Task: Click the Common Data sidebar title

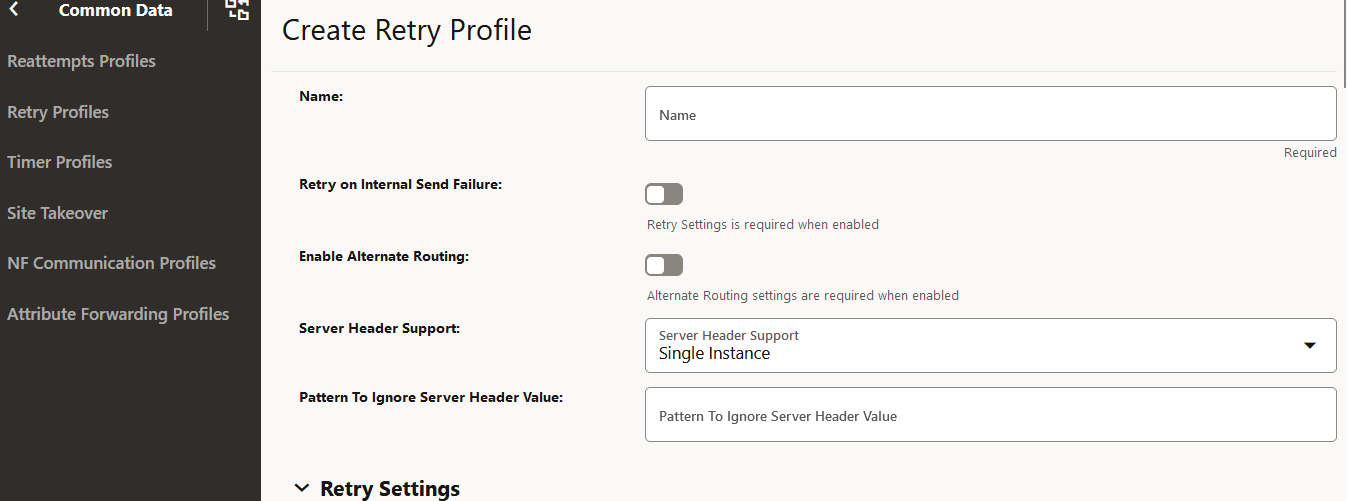Action: tap(115, 11)
